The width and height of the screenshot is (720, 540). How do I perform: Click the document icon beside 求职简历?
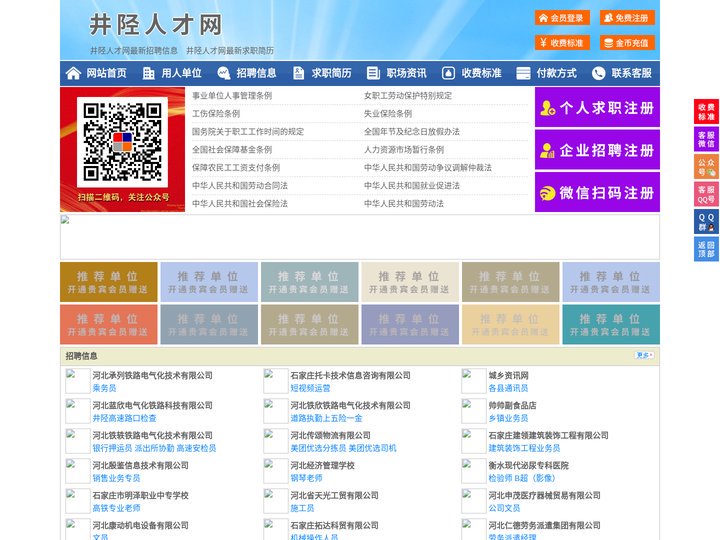coord(298,73)
